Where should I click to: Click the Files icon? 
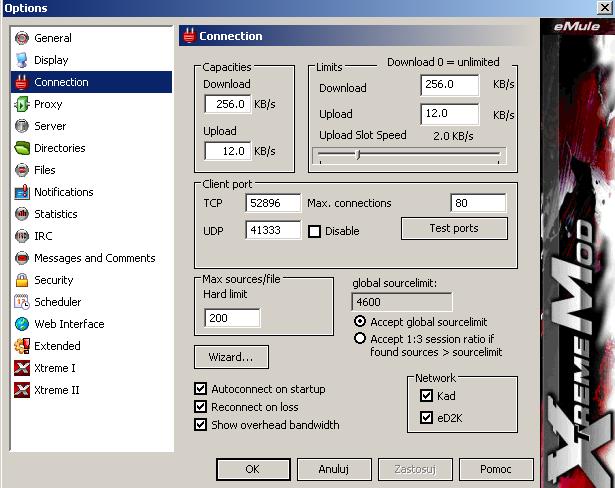(x=22, y=170)
